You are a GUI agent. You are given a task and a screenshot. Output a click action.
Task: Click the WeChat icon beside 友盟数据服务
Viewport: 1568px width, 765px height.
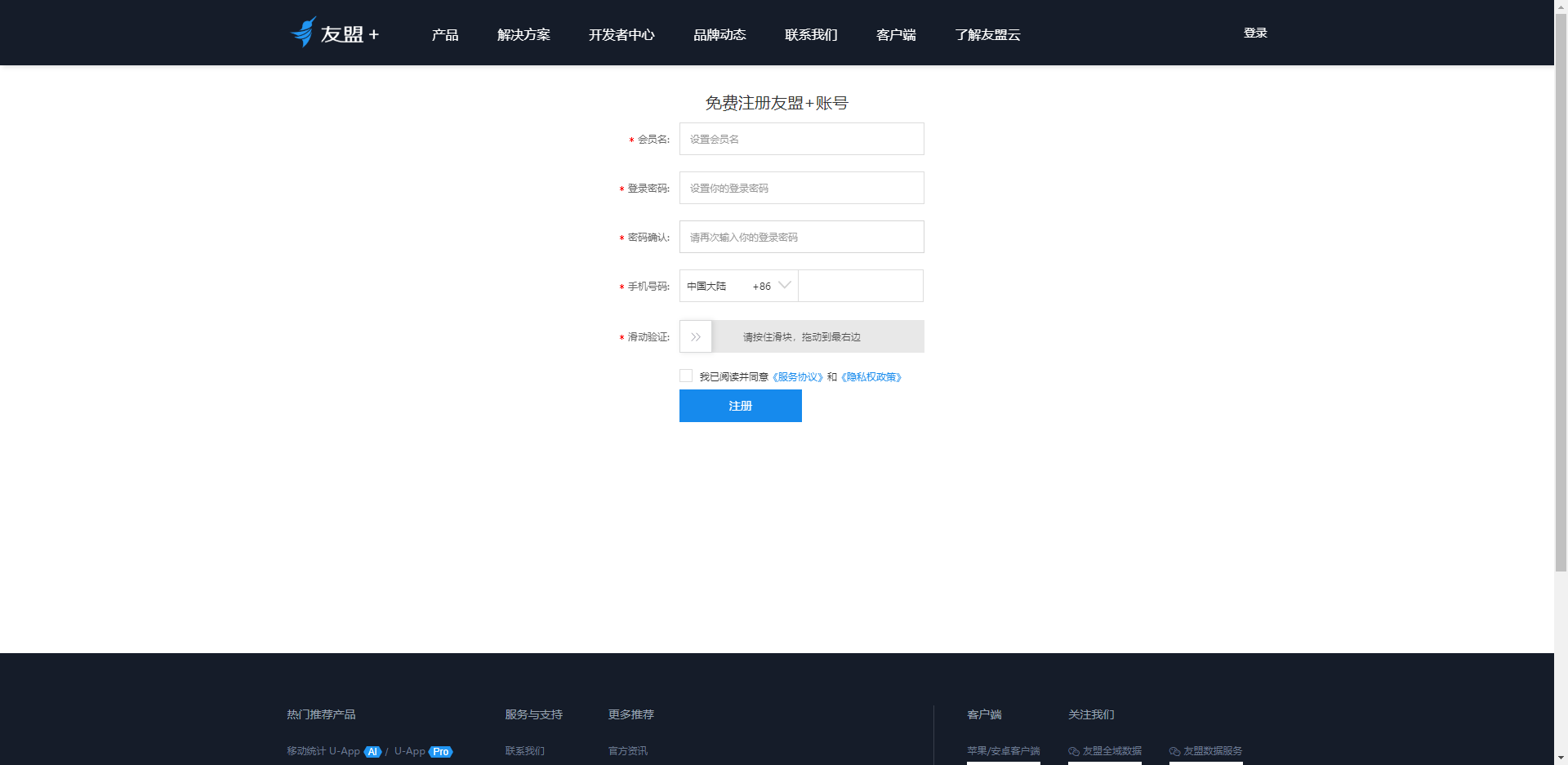pos(1175,751)
